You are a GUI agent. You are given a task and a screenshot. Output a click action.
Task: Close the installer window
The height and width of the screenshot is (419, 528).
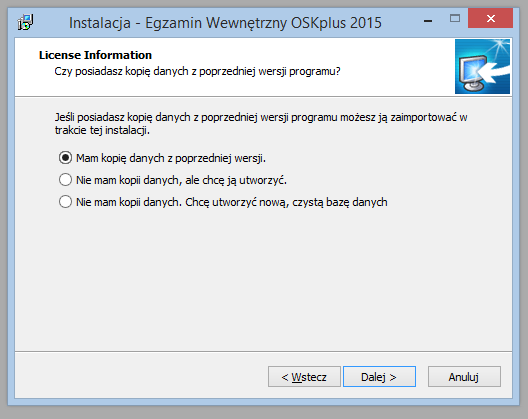(x=490, y=19)
